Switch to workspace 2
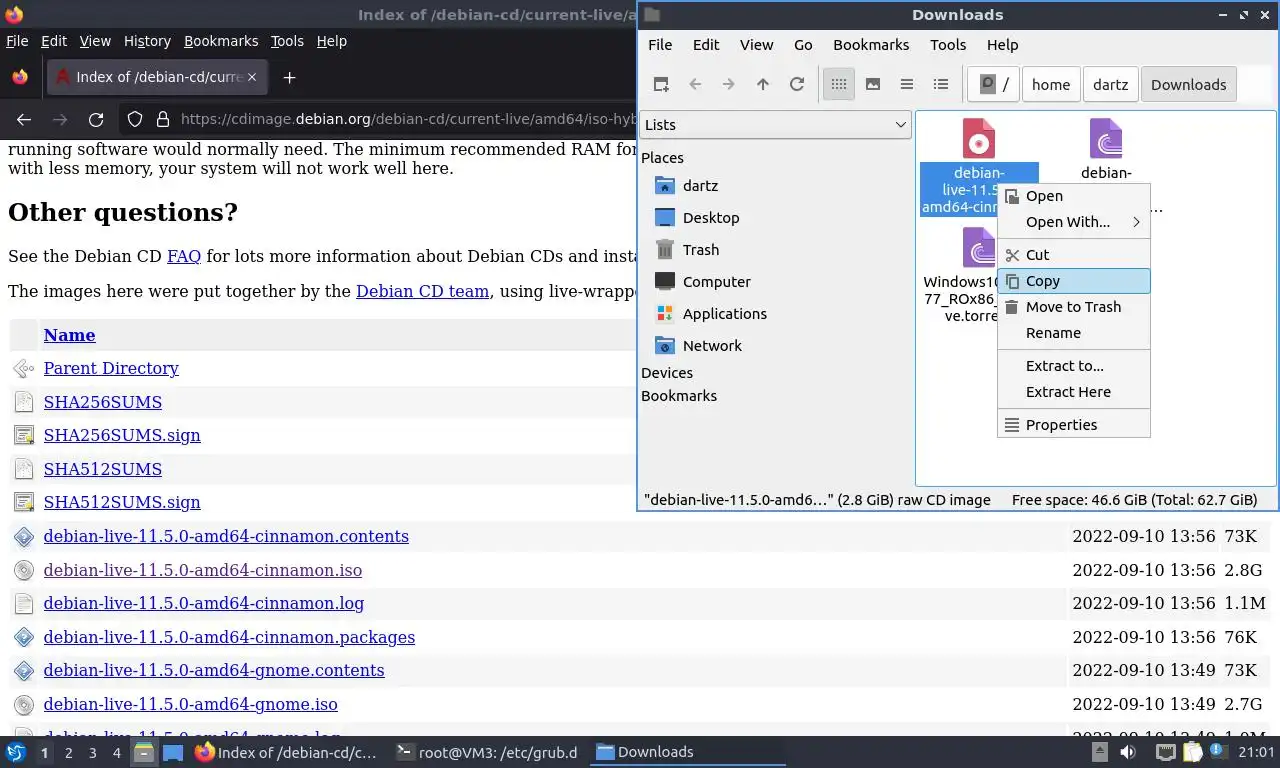The height and width of the screenshot is (768, 1280). click(68, 753)
